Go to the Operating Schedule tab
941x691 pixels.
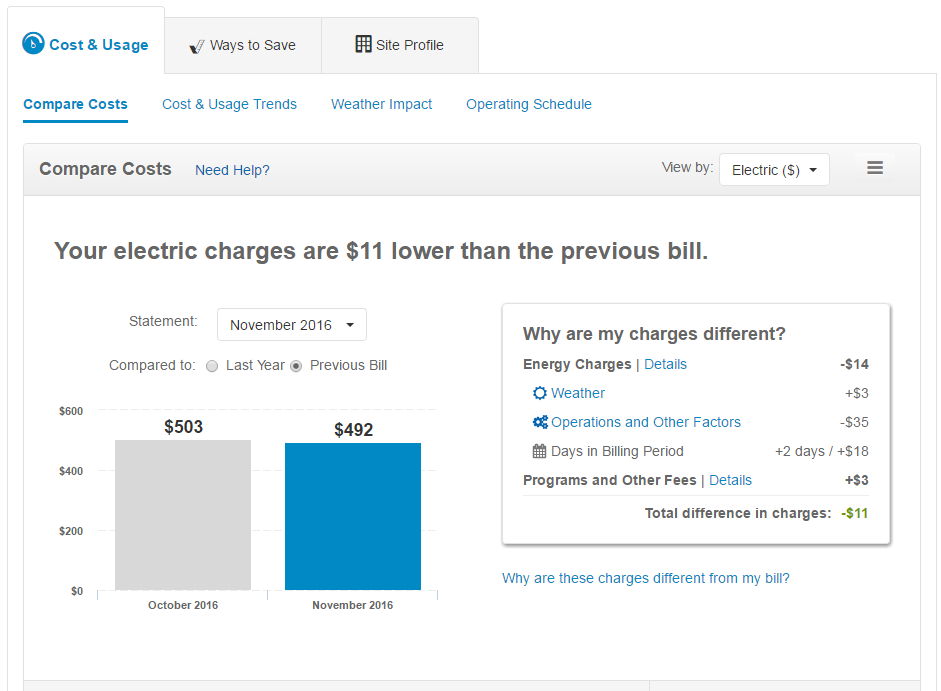(x=528, y=104)
